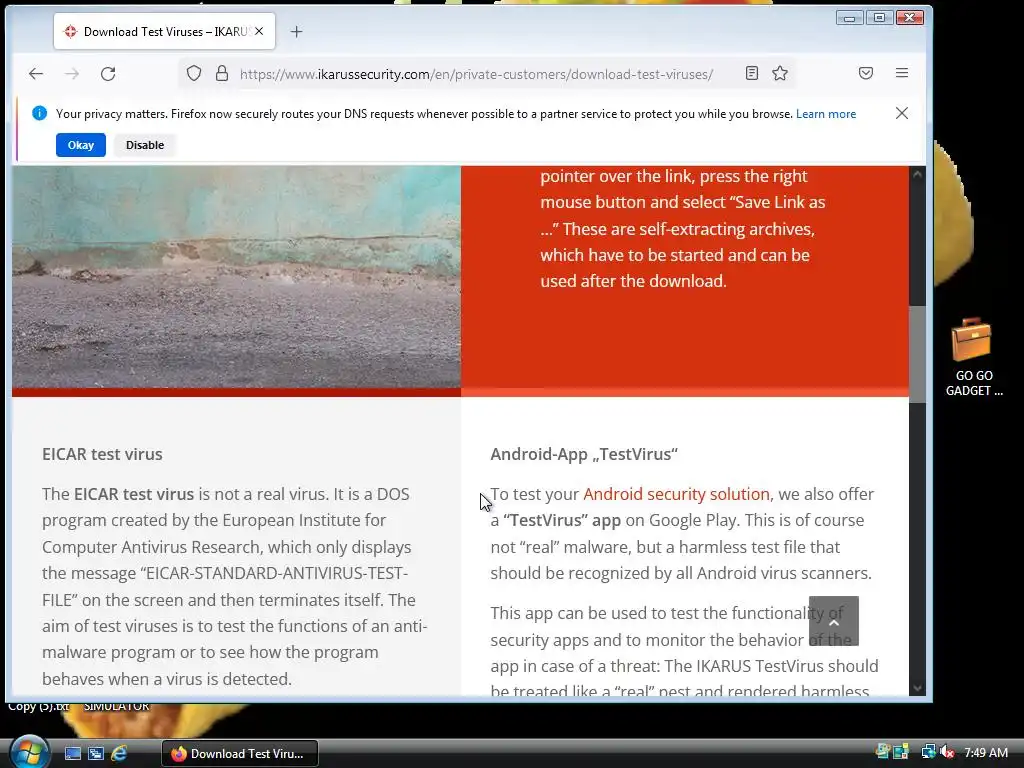Click the vertical scrollbar thumb
The height and width of the screenshot is (768, 1024).
pyautogui.click(x=918, y=354)
